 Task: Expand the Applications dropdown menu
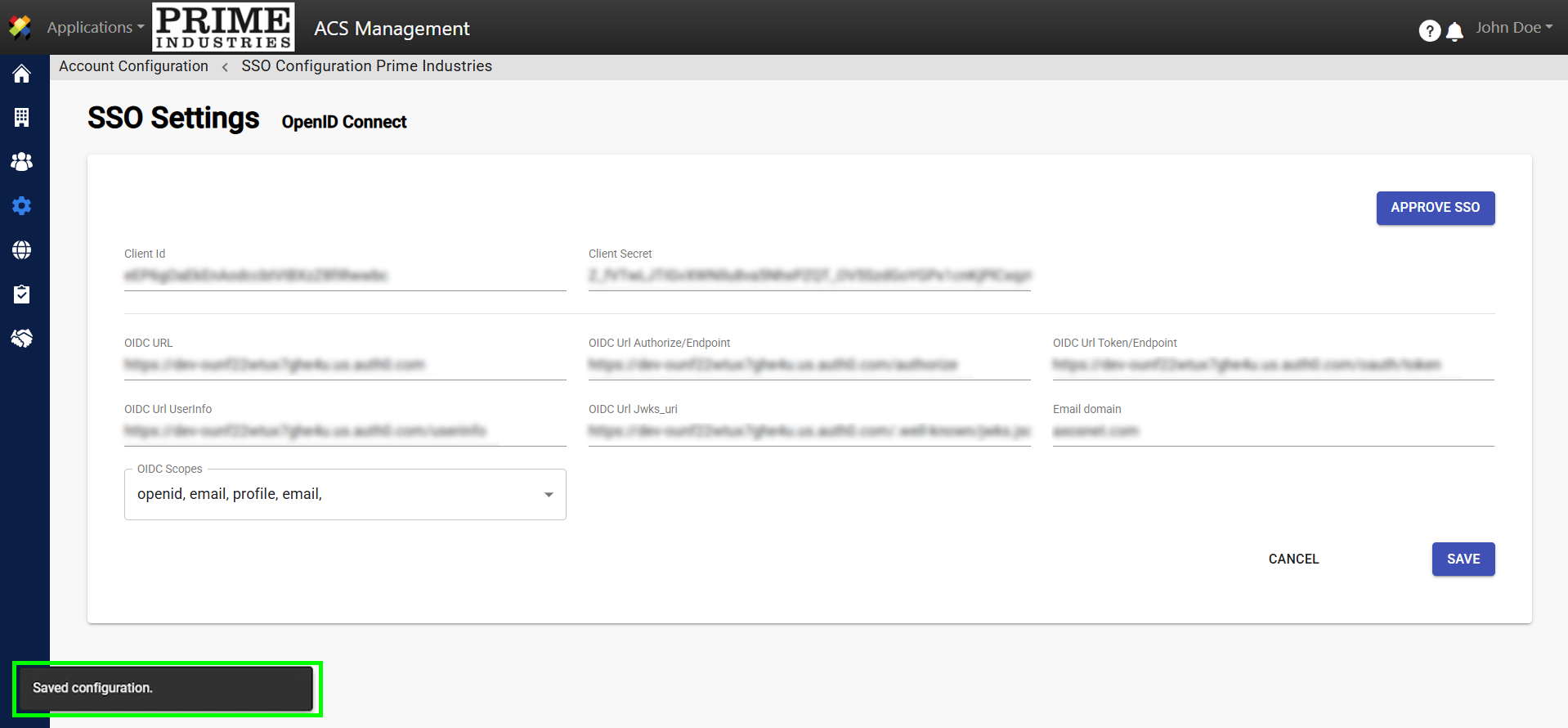click(95, 28)
